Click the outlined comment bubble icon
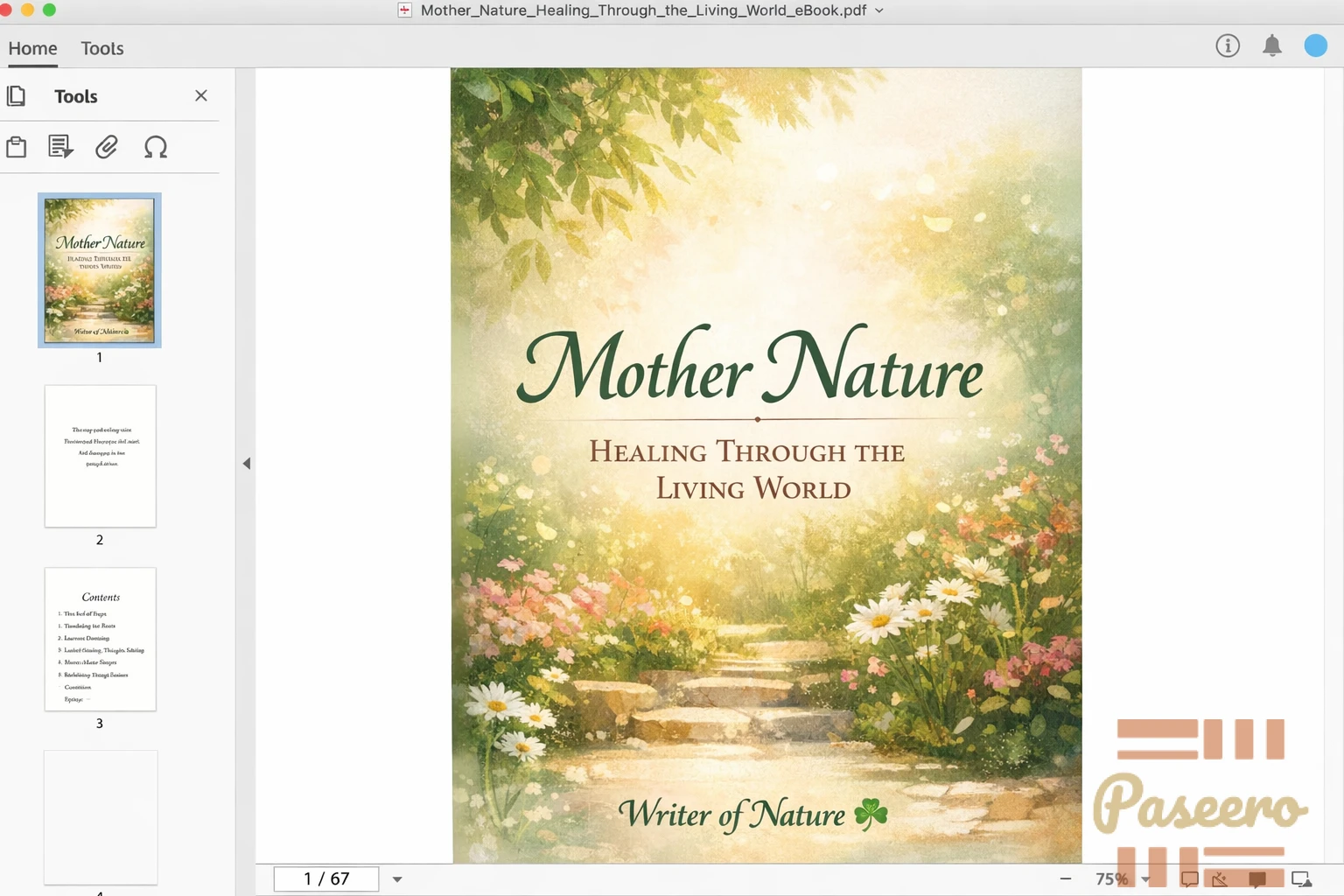1344x896 pixels. (x=1189, y=878)
